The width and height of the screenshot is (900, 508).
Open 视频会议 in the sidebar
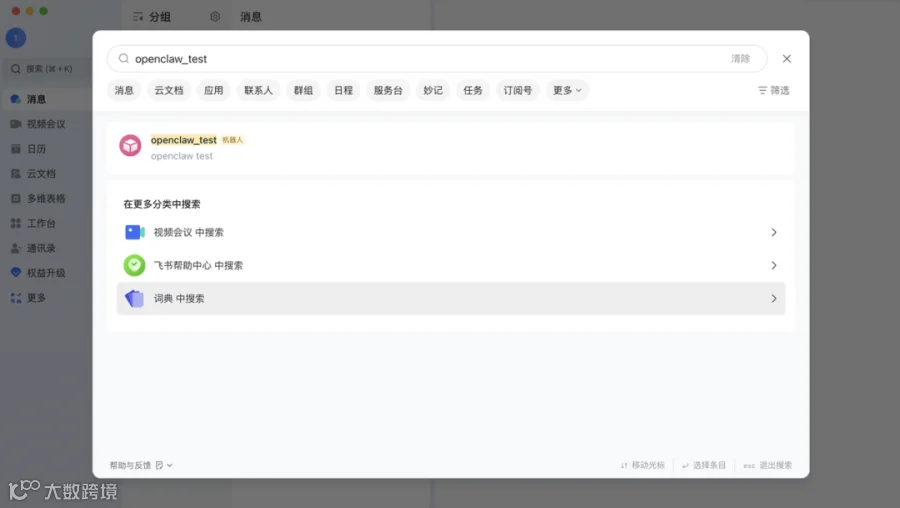46,124
